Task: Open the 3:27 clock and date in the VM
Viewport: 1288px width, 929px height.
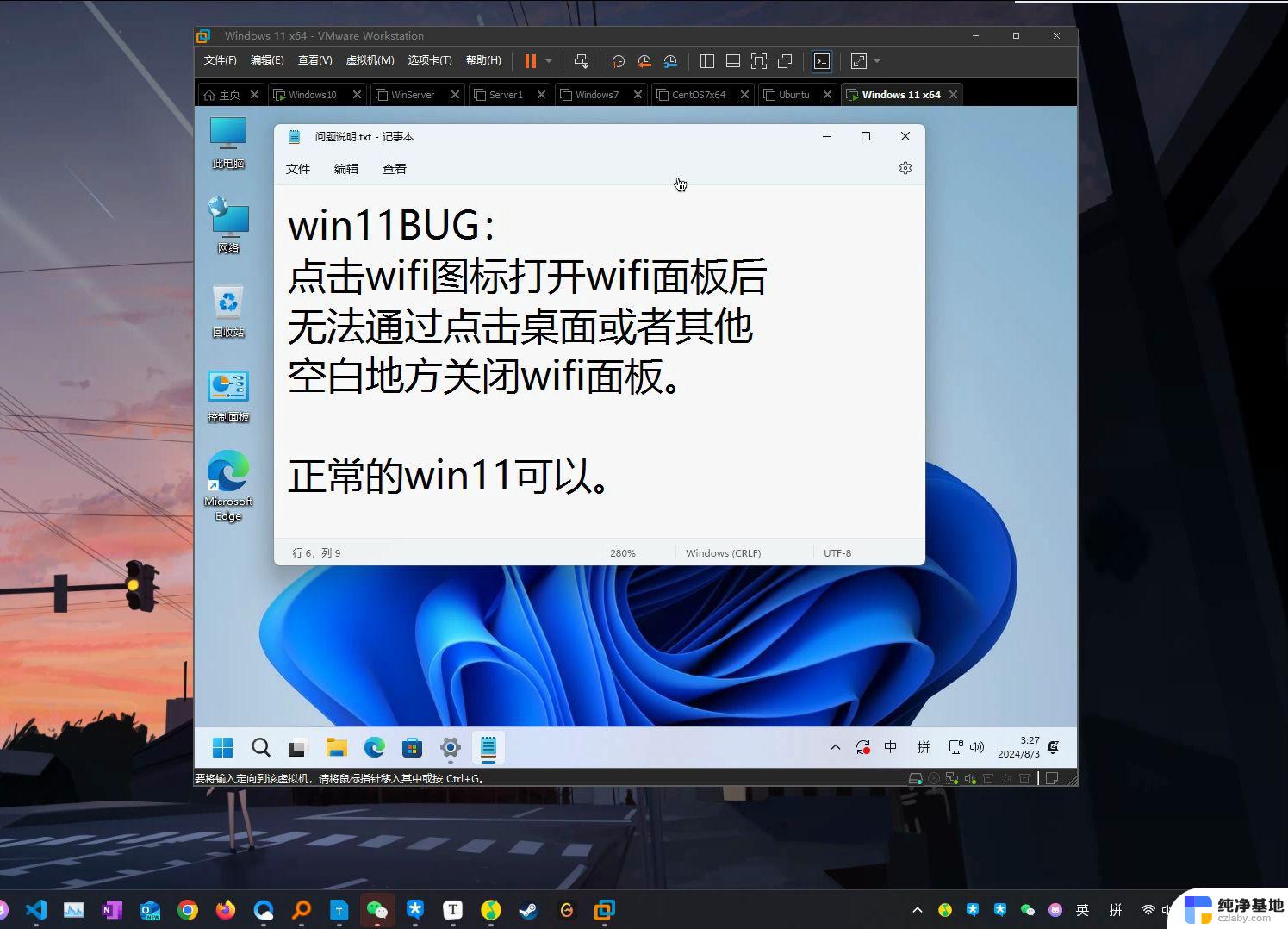Action: (x=1018, y=747)
